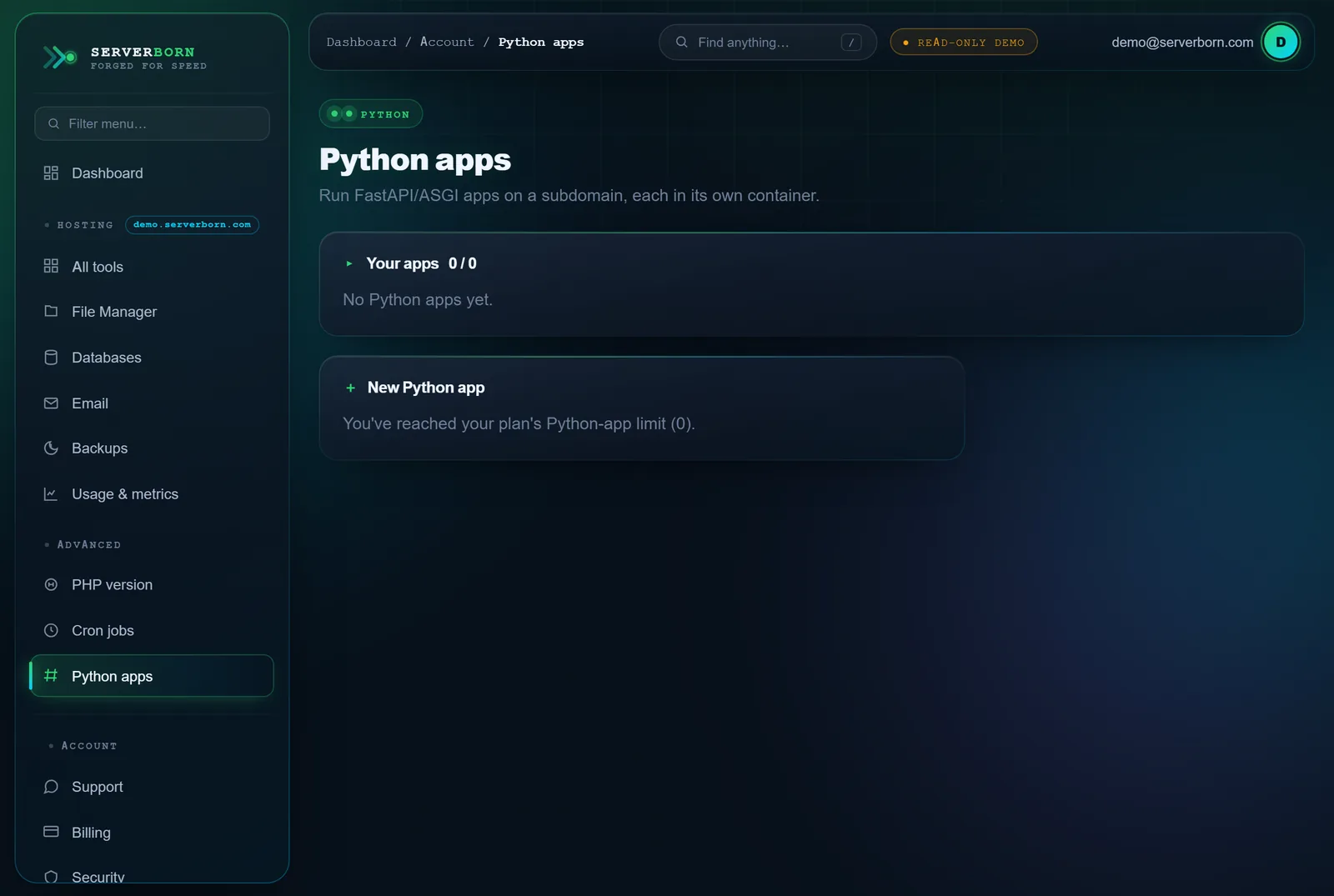This screenshot has height=896, width=1334.
Task: Click Account breadcrumb link
Action: tap(447, 42)
